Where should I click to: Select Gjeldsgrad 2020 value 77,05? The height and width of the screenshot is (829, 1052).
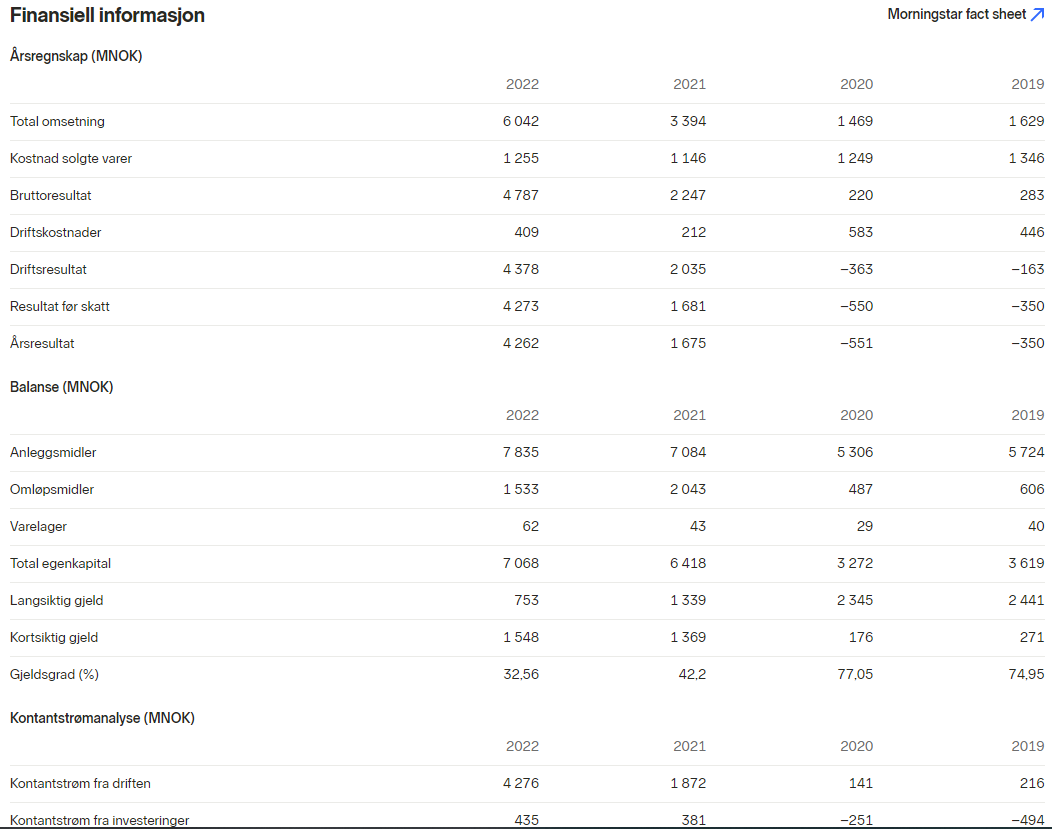[855, 673]
